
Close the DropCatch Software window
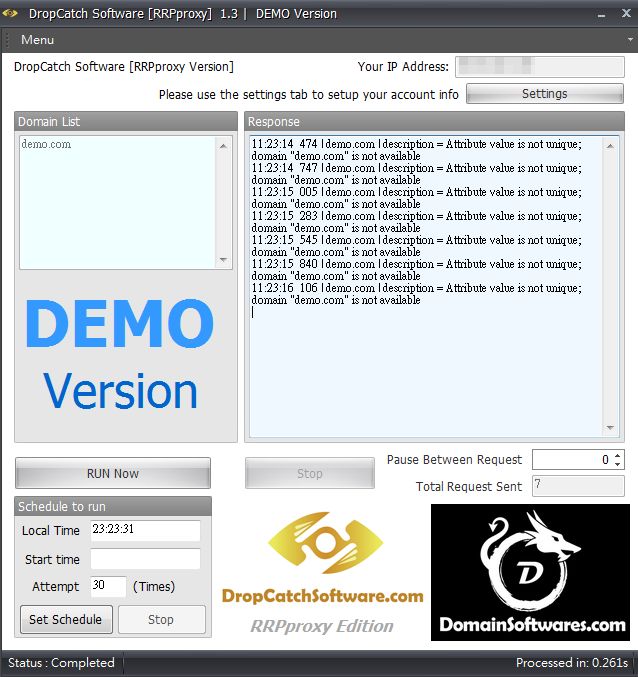(626, 13)
